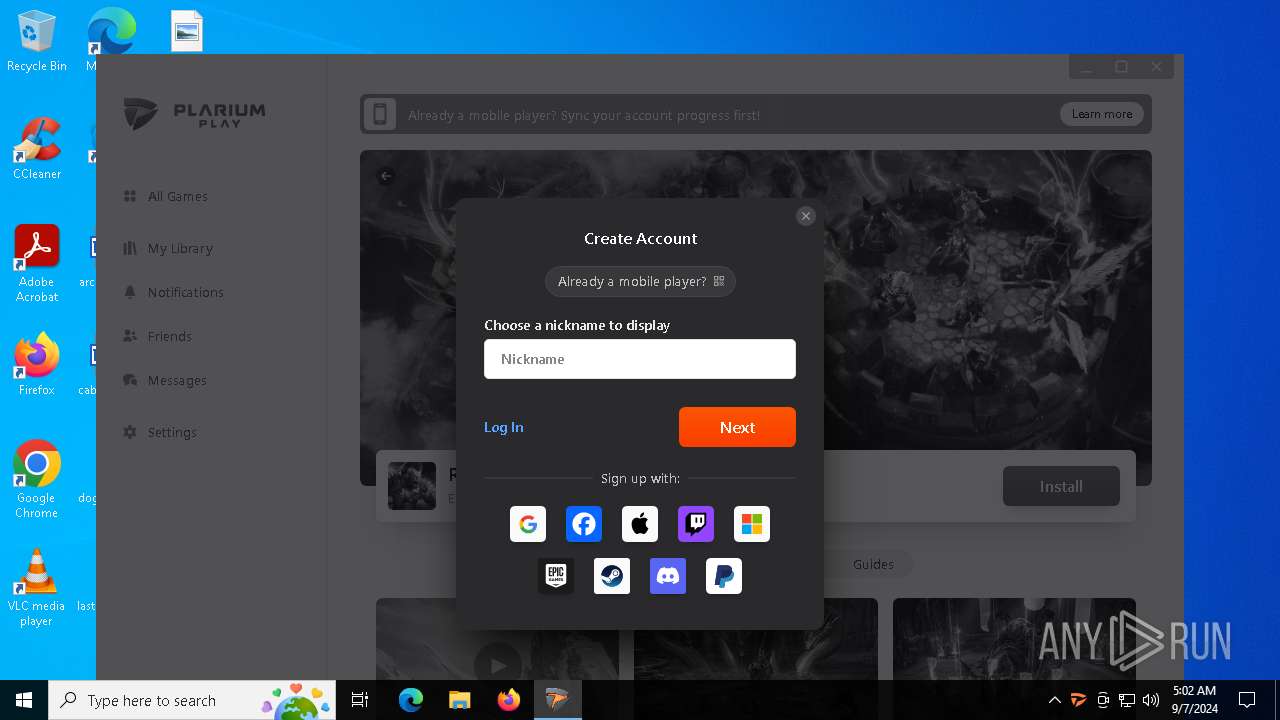Sign up with Steam icon
1280x720 pixels.
tap(612, 576)
